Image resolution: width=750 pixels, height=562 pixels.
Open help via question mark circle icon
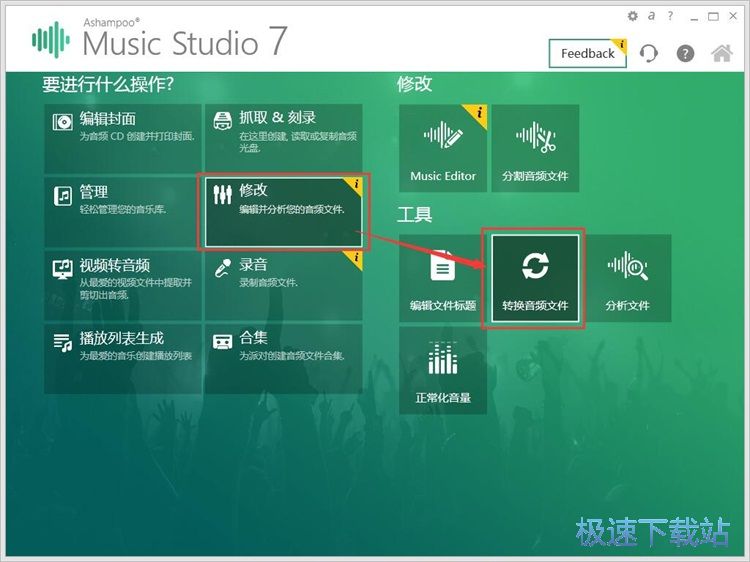[x=685, y=53]
